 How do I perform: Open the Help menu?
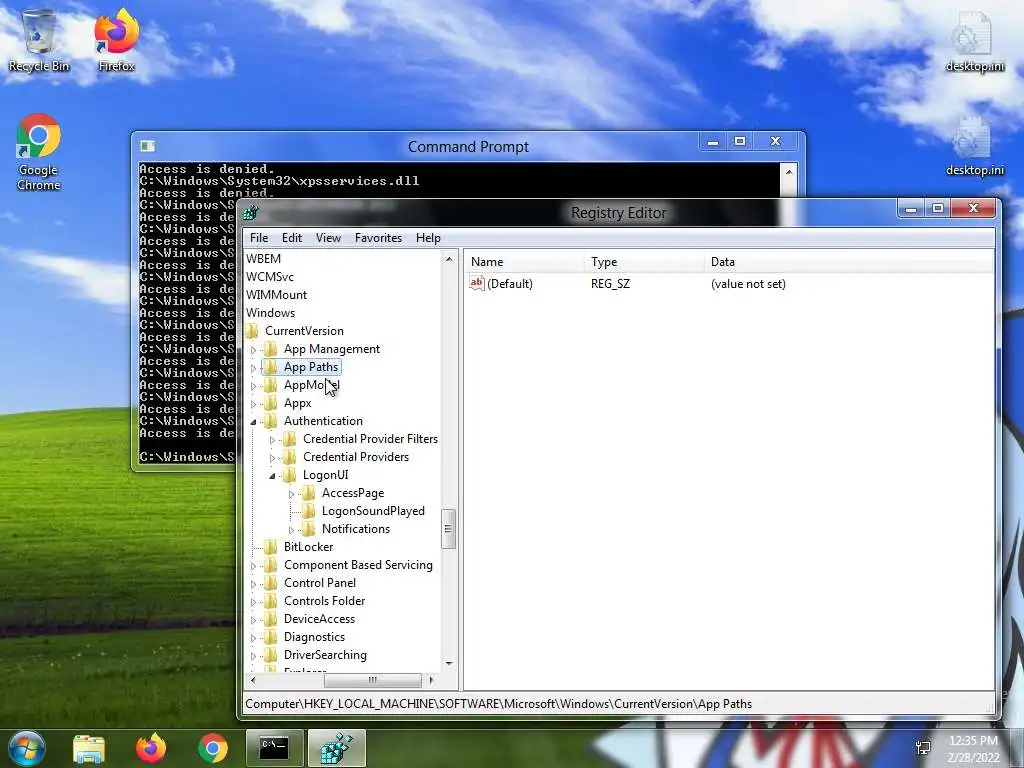(x=428, y=238)
